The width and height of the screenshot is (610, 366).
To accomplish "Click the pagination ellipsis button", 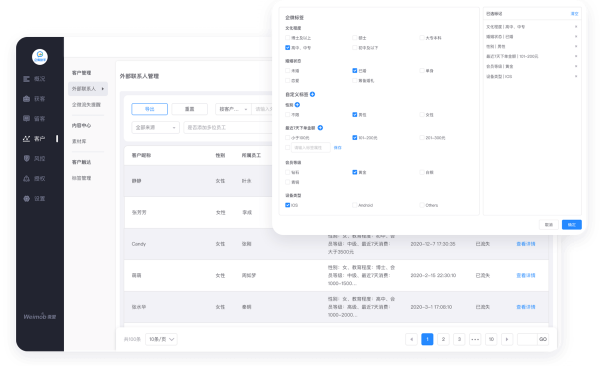I will point(475,339).
